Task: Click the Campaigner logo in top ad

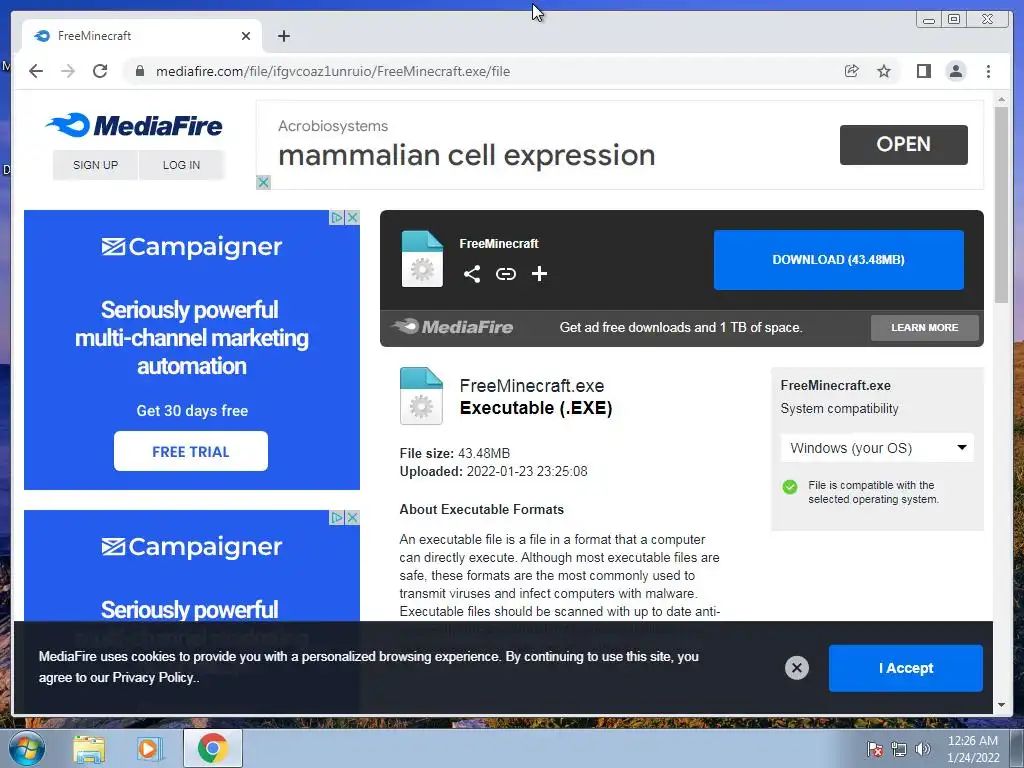Action: coord(191,247)
